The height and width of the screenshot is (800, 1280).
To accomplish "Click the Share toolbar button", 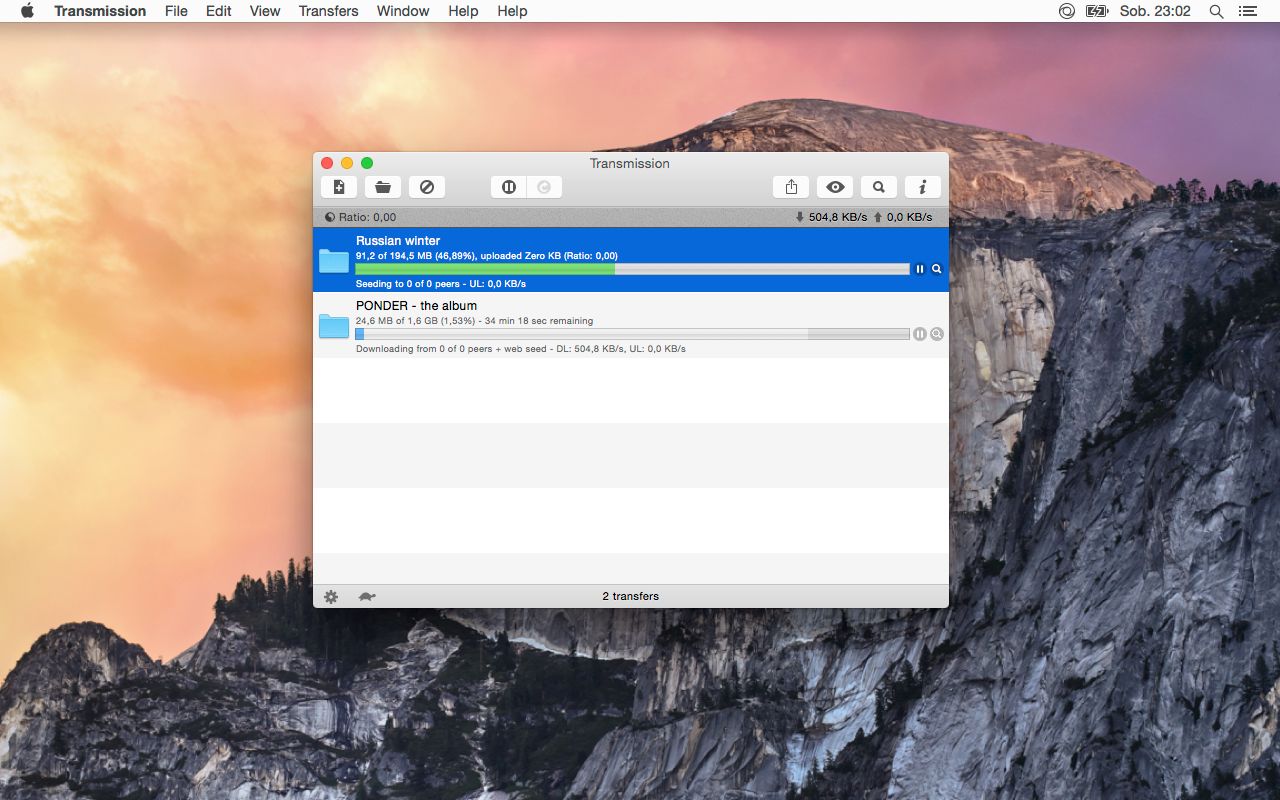I will tap(791, 187).
